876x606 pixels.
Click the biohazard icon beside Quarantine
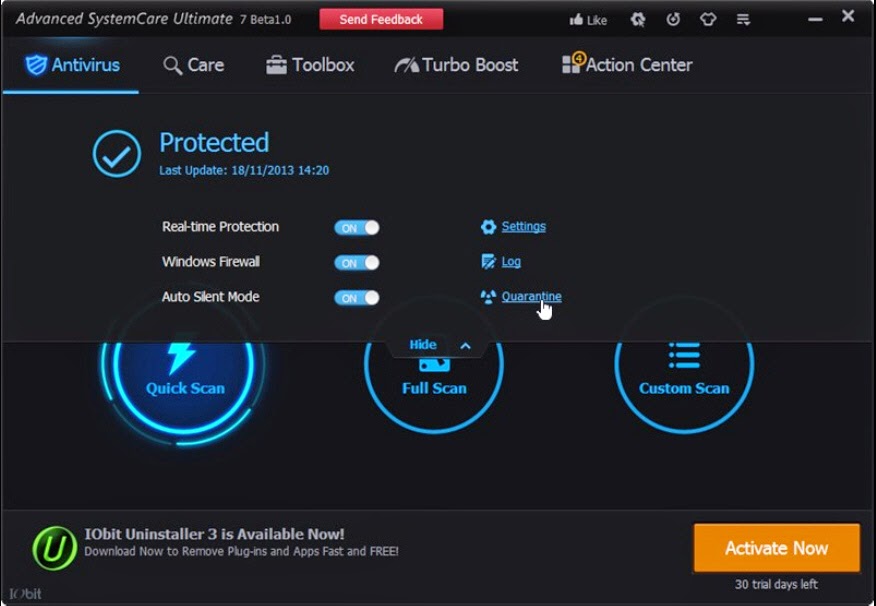pyautogui.click(x=488, y=297)
